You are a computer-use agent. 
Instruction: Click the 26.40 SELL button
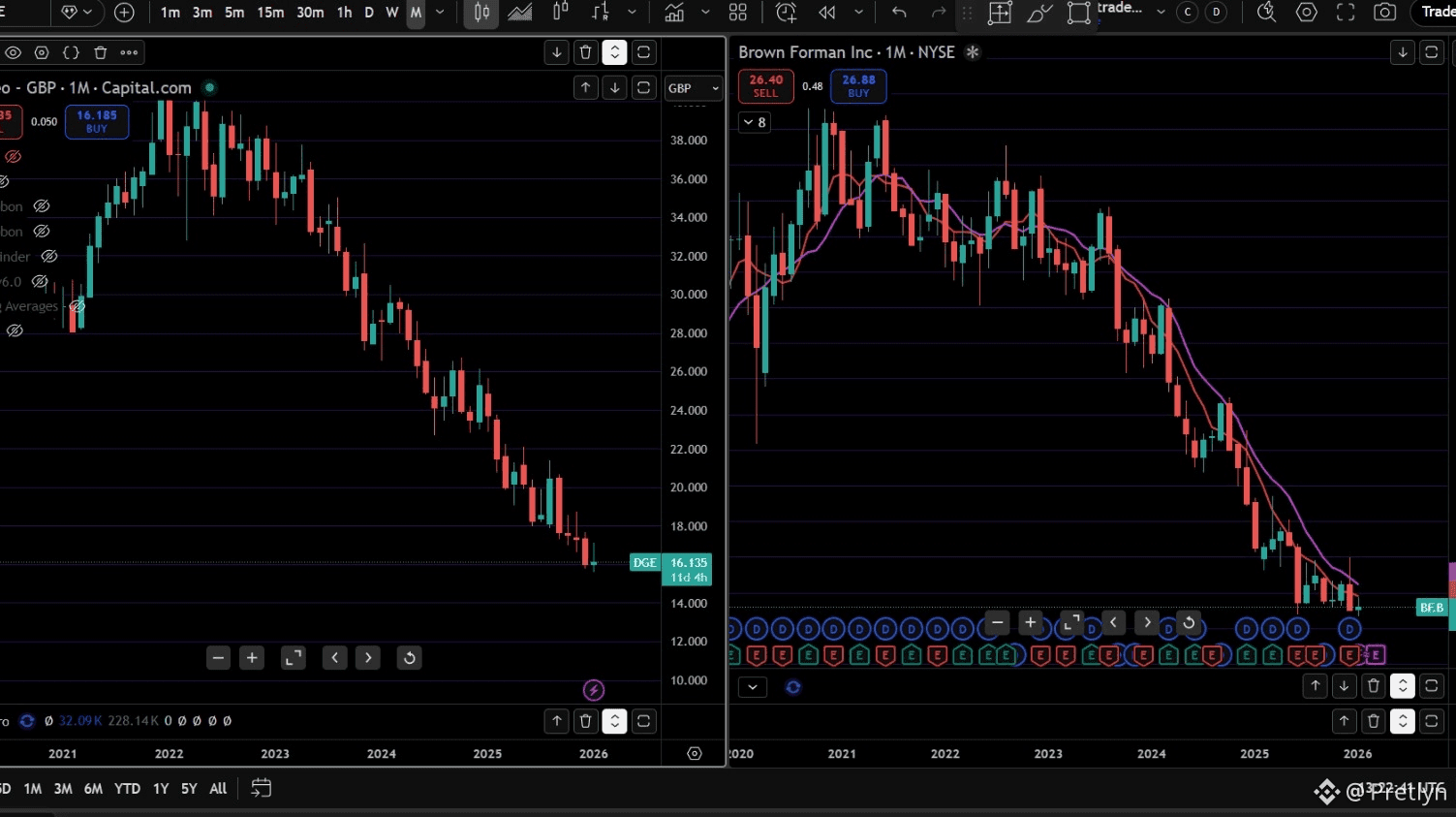coord(765,86)
